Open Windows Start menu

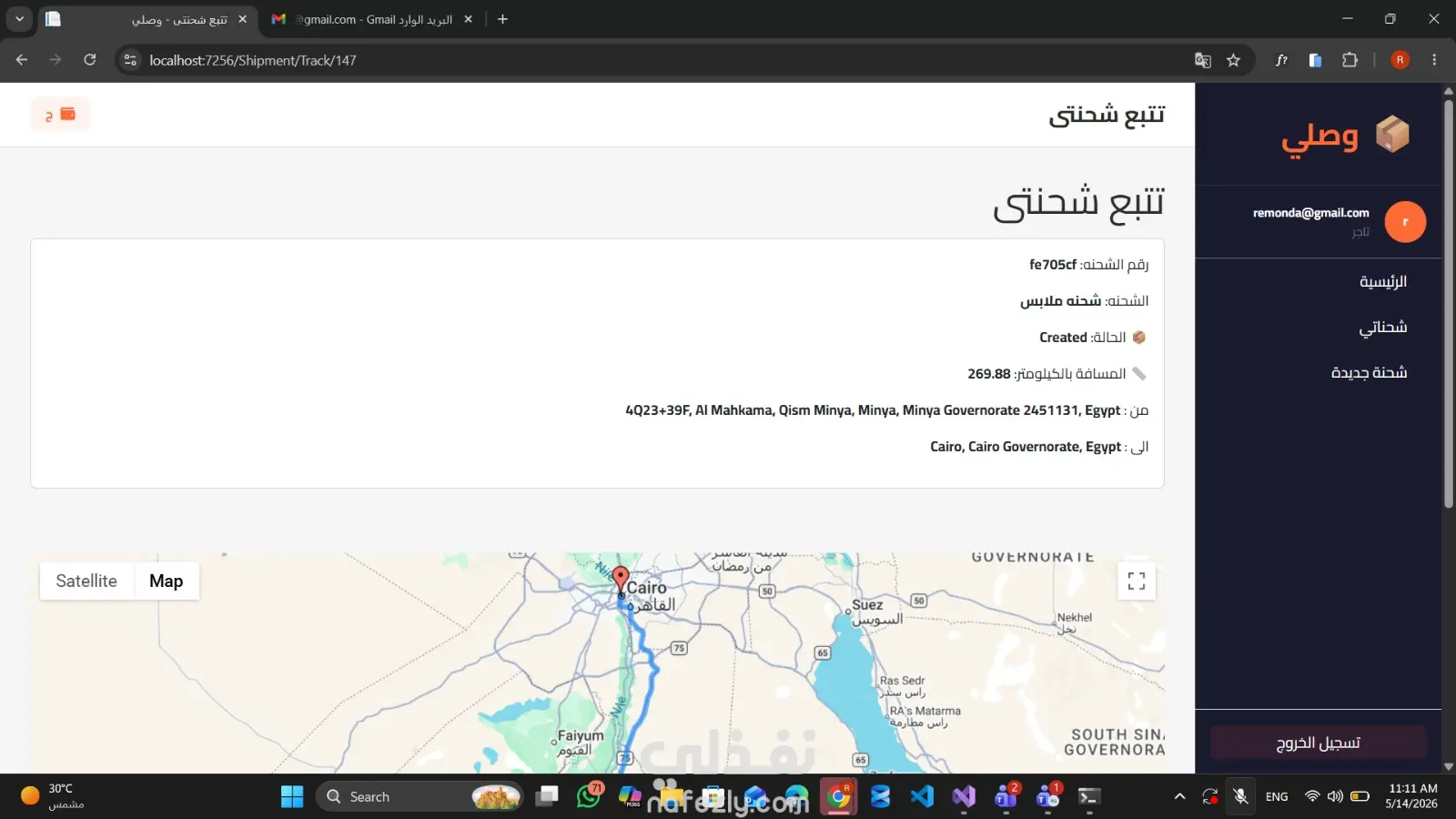click(292, 796)
